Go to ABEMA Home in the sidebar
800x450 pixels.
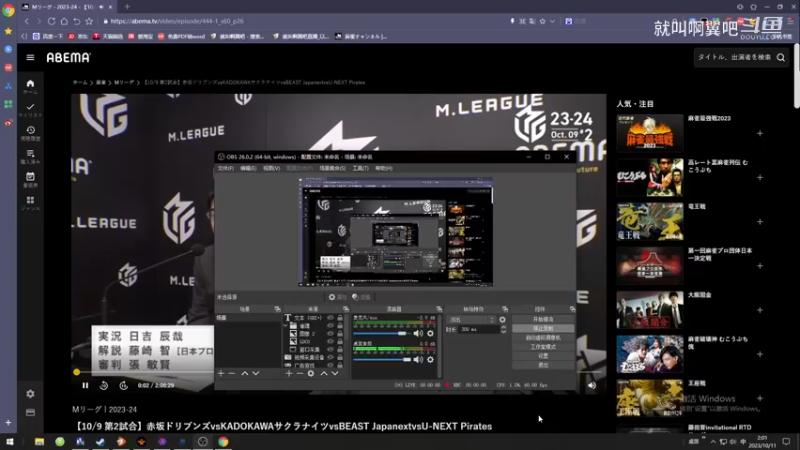[x=30, y=86]
